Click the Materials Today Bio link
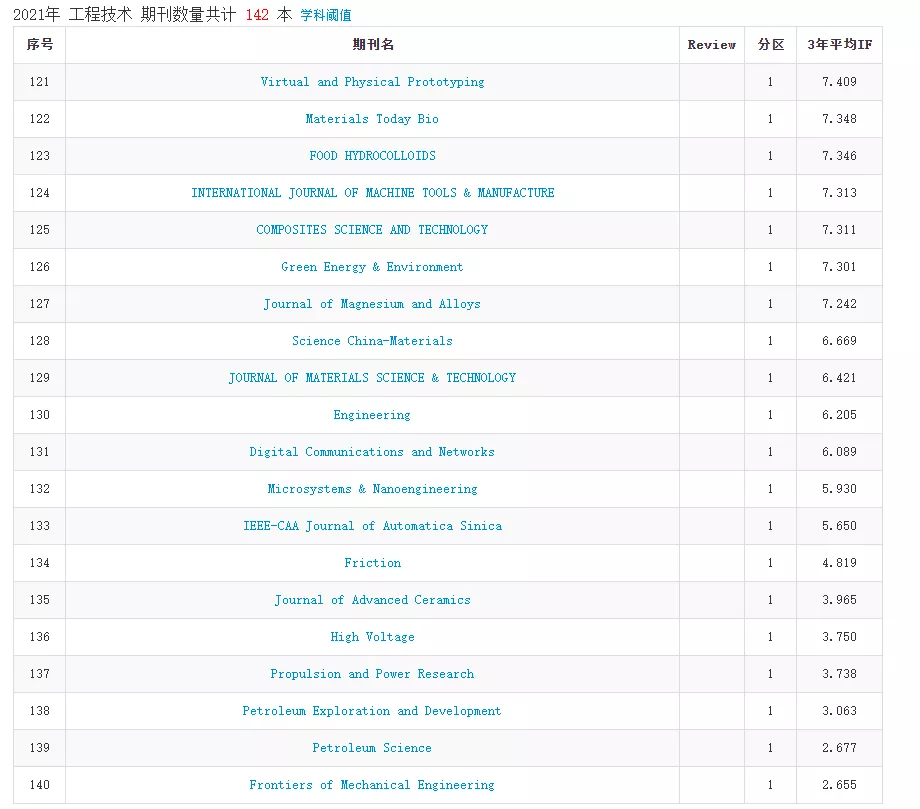Image resolution: width=920 pixels, height=809 pixels. [372, 119]
